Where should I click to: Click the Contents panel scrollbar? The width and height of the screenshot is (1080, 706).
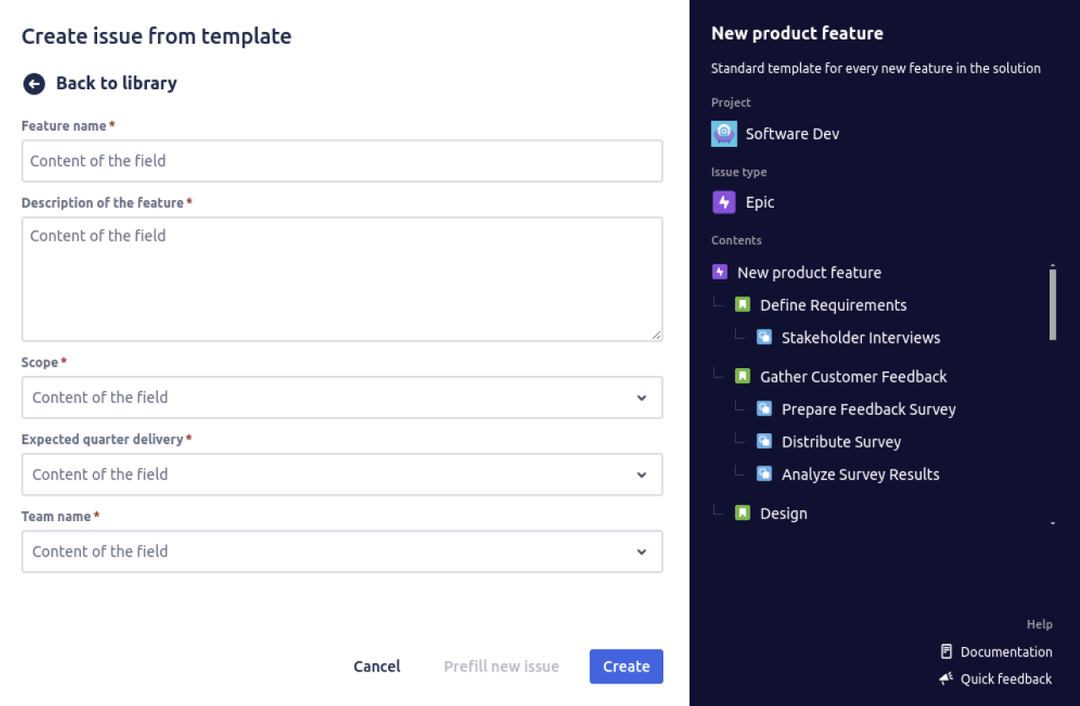point(1053,303)
